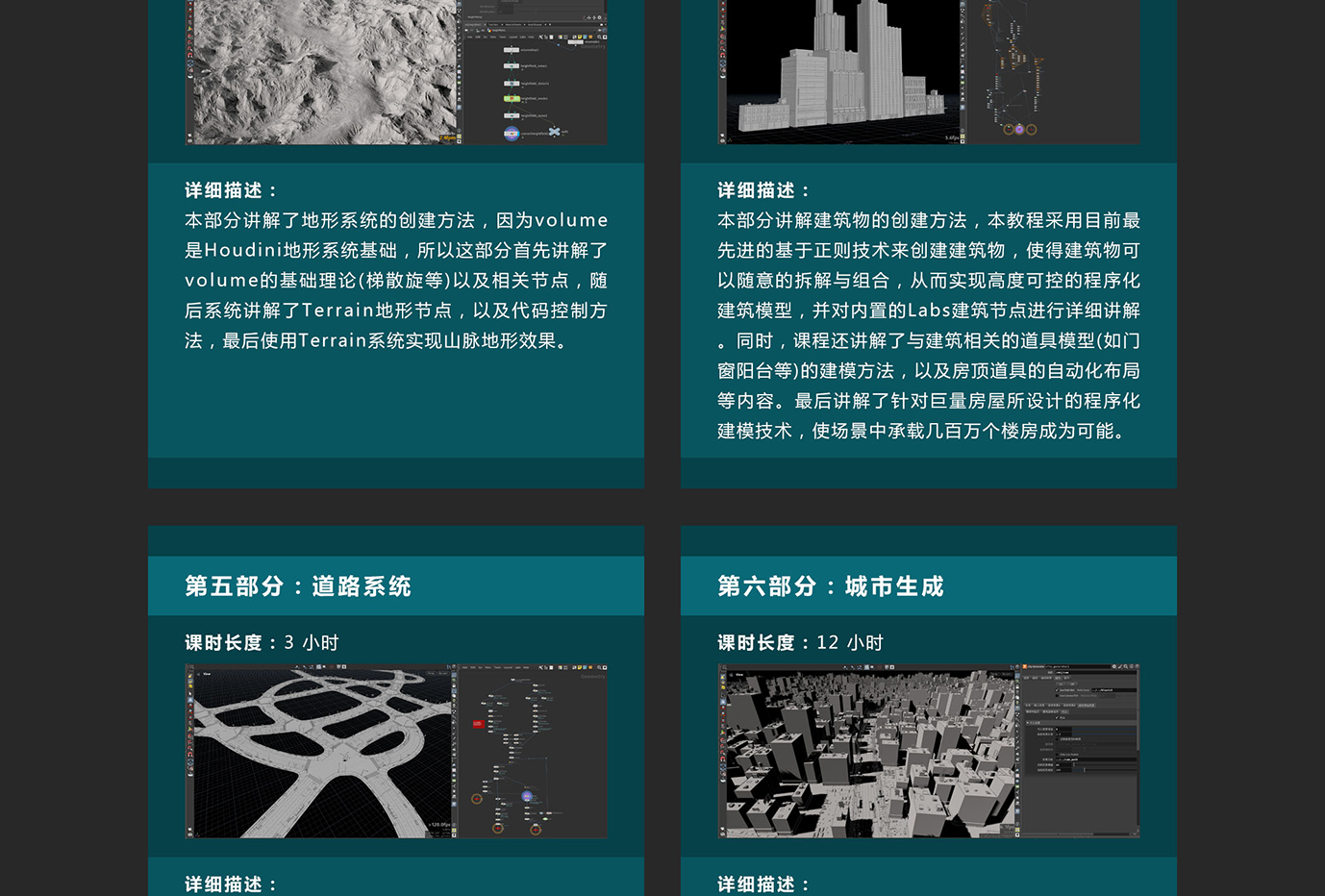Screen dimensions: 1325x896
Task: Toggle the topmost checked checkbox in city parameters
Action: coord(1057,689)
